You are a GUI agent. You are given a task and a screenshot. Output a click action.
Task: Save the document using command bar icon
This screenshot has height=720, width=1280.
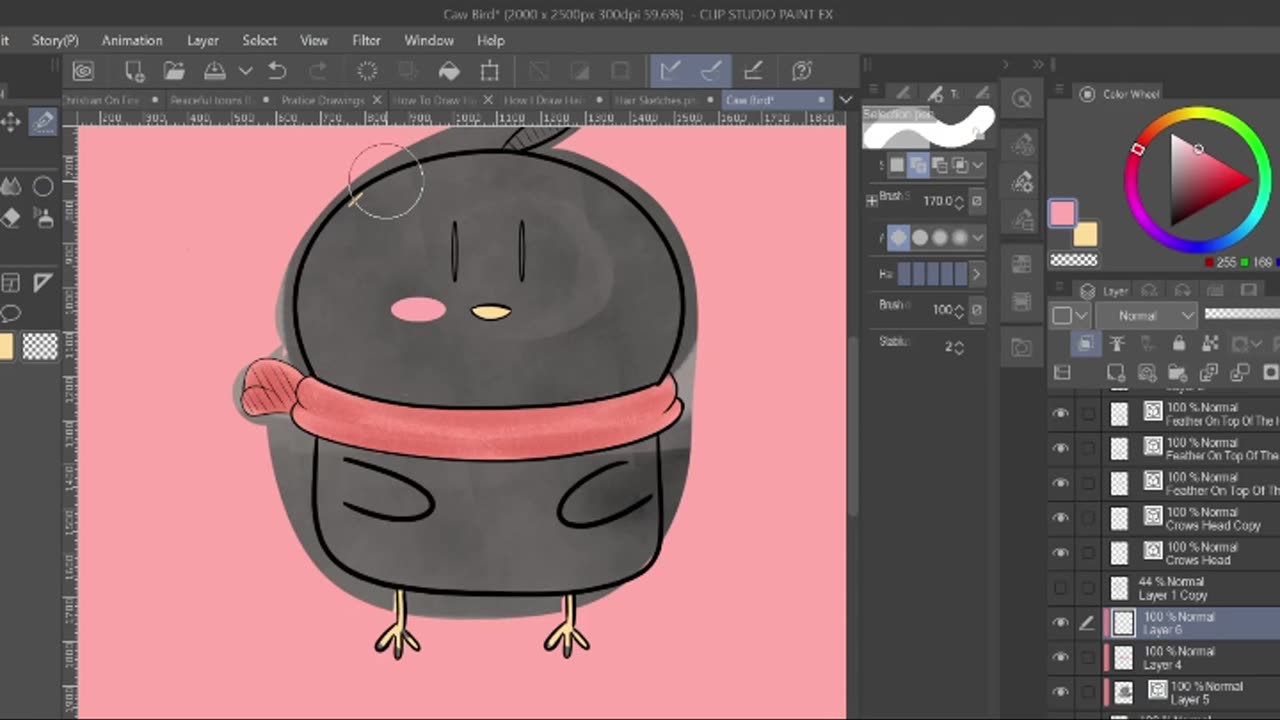[x=215, y=71]
